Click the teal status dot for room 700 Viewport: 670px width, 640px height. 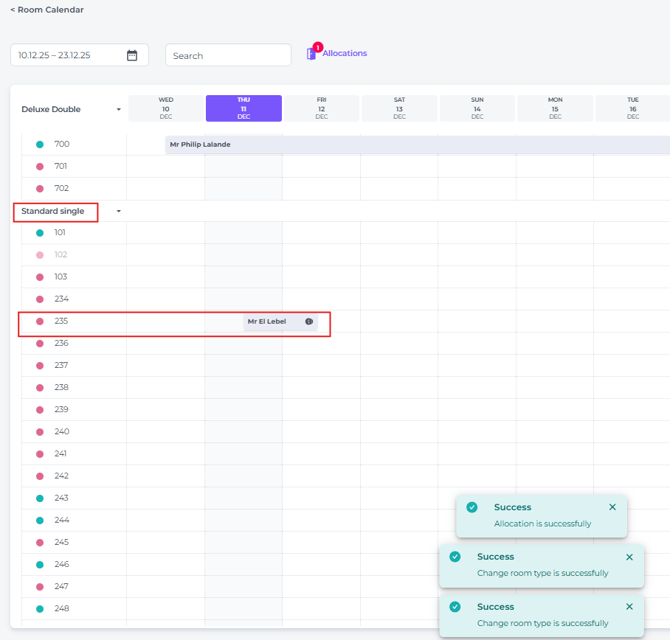40,145
